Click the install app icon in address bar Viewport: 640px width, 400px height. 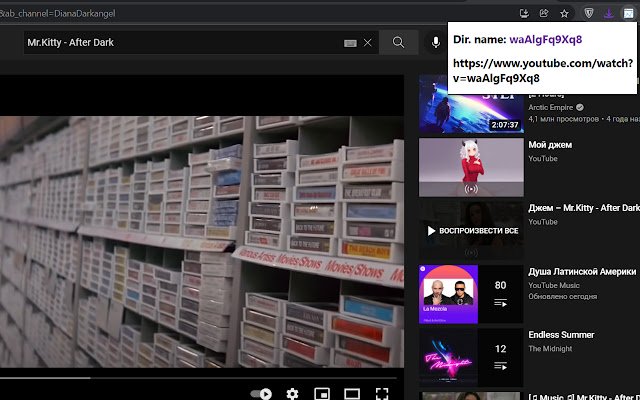point(524,13)
